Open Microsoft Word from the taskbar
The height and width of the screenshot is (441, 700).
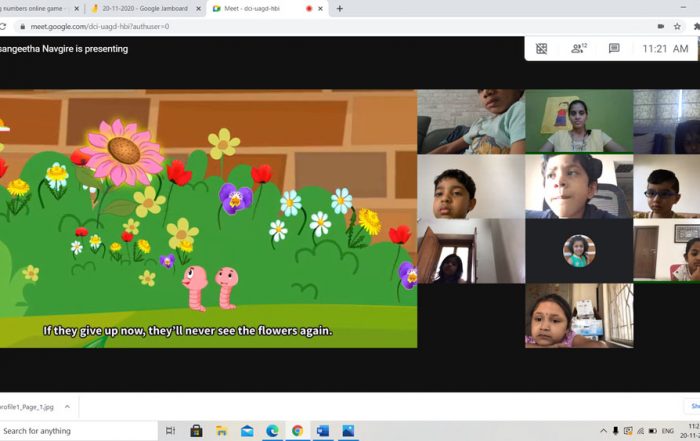[x=322, y=431]
